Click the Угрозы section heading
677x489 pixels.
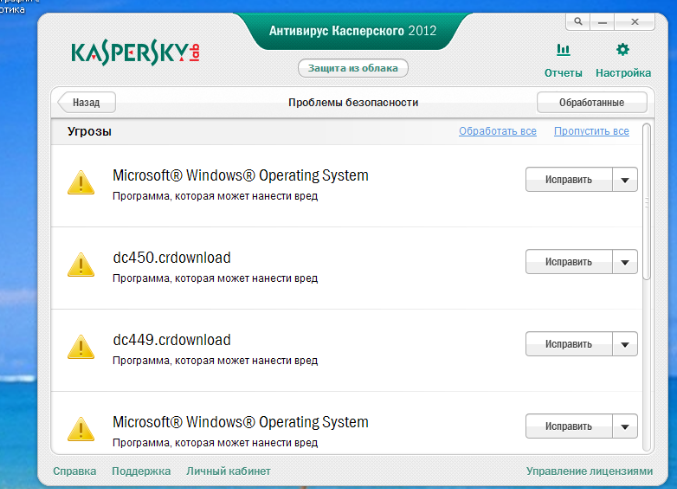[x=89, y=132]
